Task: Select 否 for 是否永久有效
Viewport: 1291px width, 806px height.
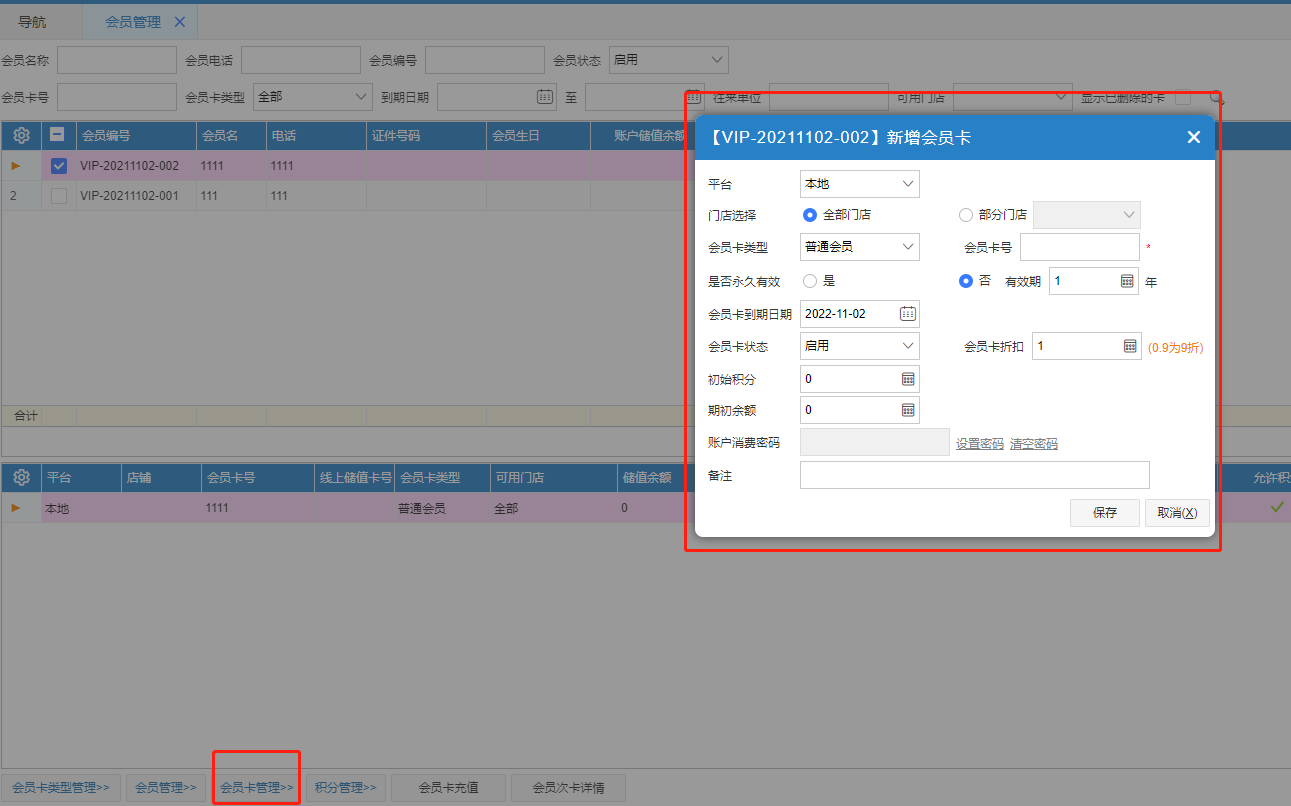Action: click(966, 281)
